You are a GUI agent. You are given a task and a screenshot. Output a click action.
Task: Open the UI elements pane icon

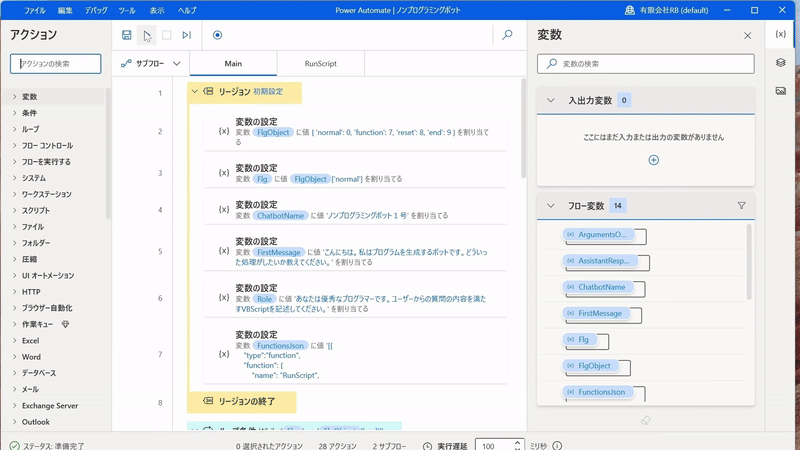coord(781,63)
